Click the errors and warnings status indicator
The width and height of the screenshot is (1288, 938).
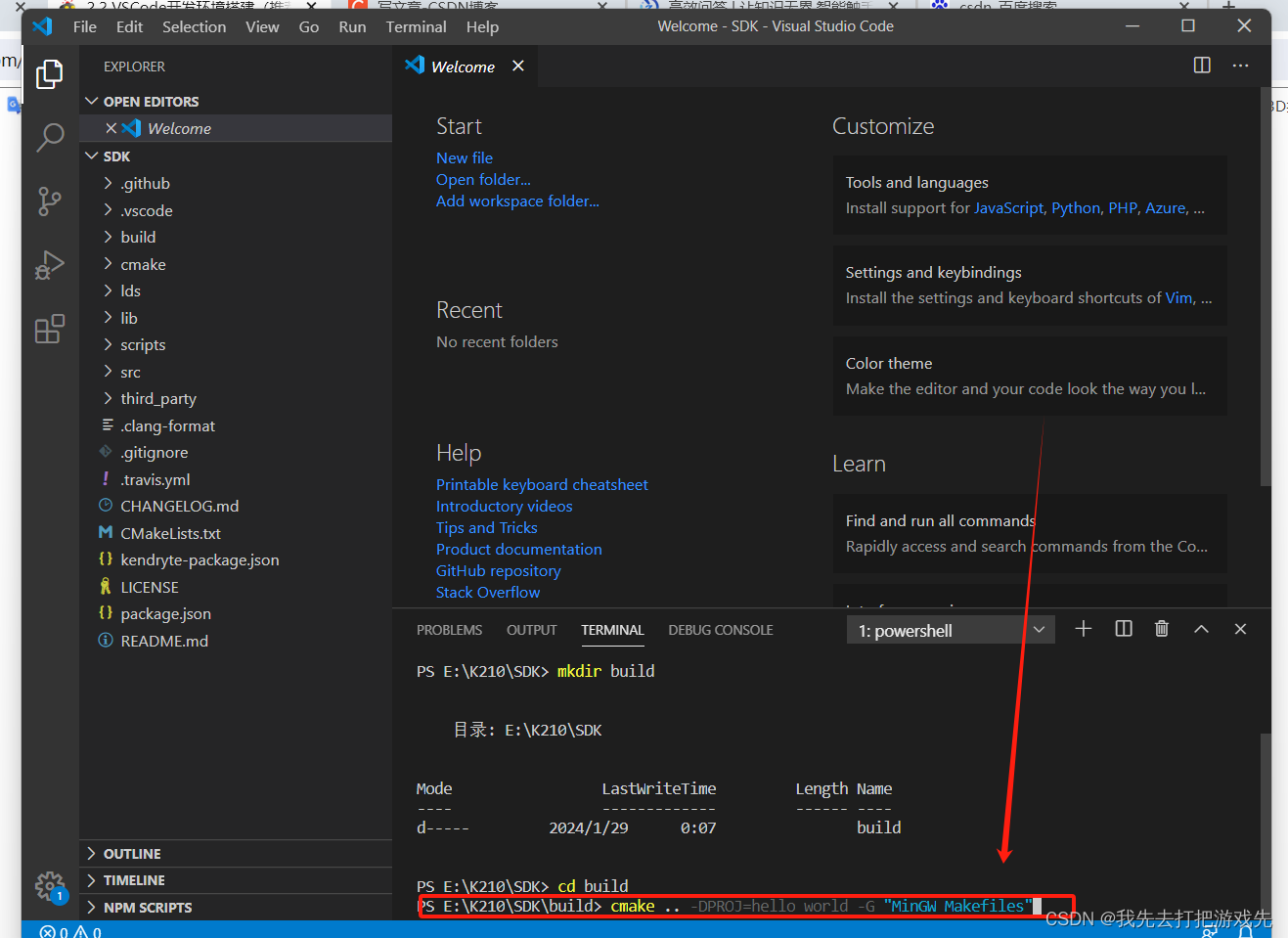[70, 931]
